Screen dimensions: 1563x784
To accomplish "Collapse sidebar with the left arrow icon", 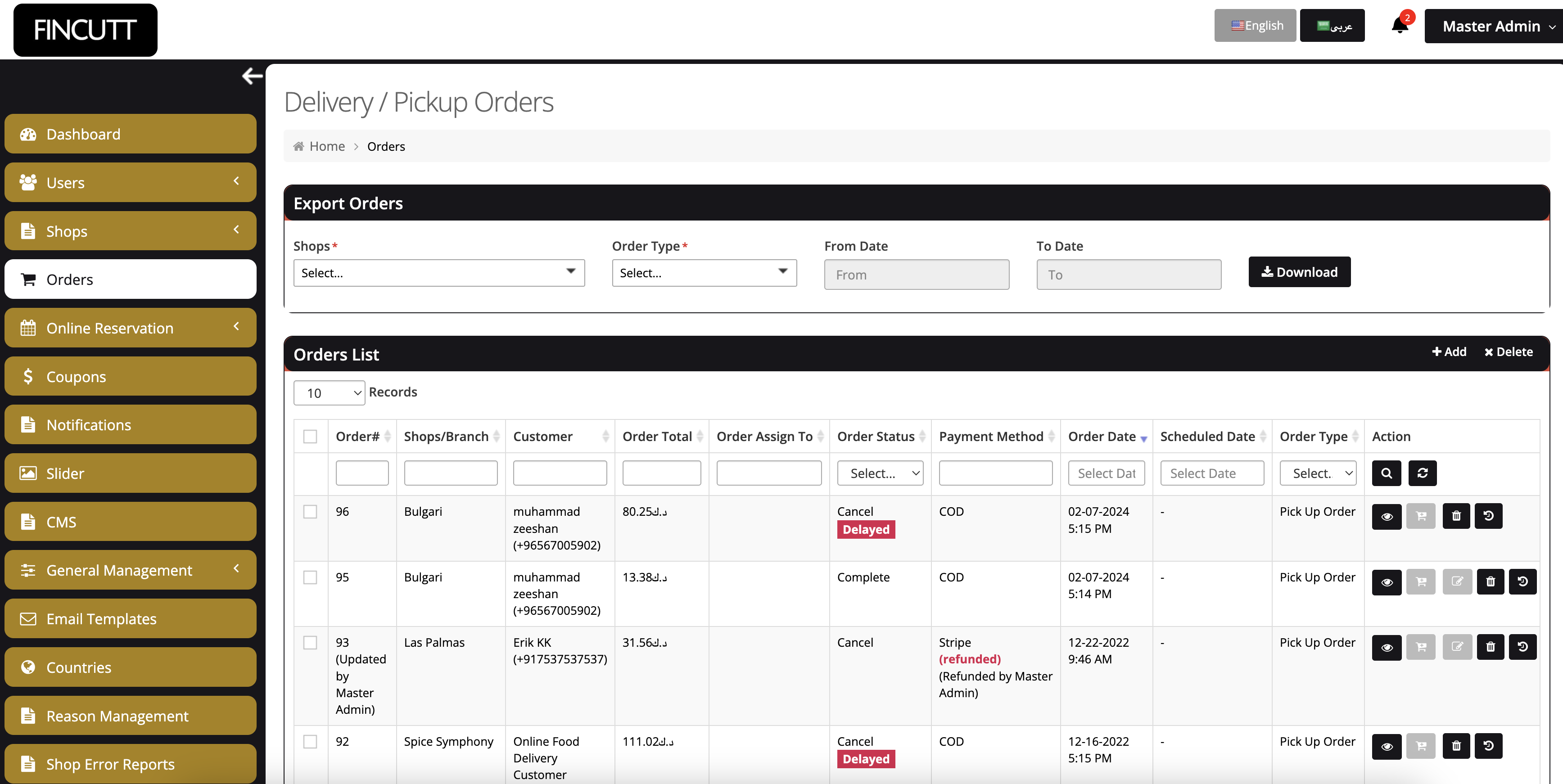I will pyautogui.click(x=252, y=76).
